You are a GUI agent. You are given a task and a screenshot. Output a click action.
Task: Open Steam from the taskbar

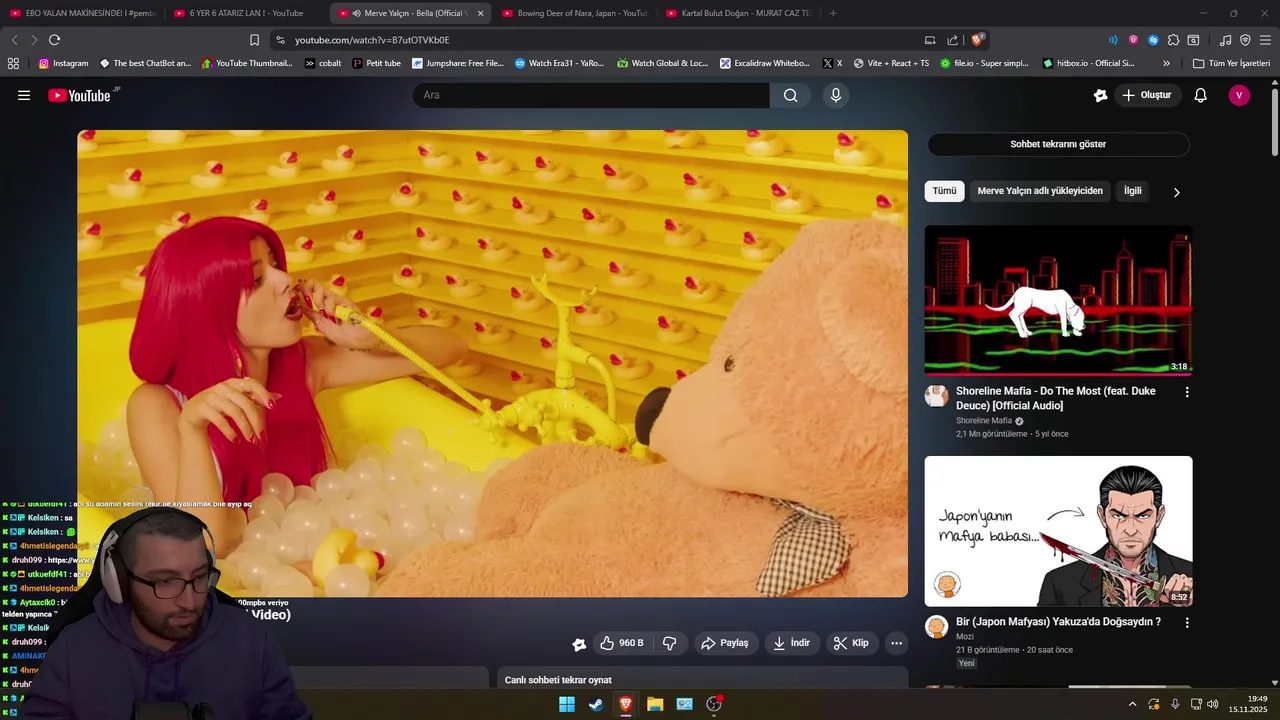click(596, 704)
